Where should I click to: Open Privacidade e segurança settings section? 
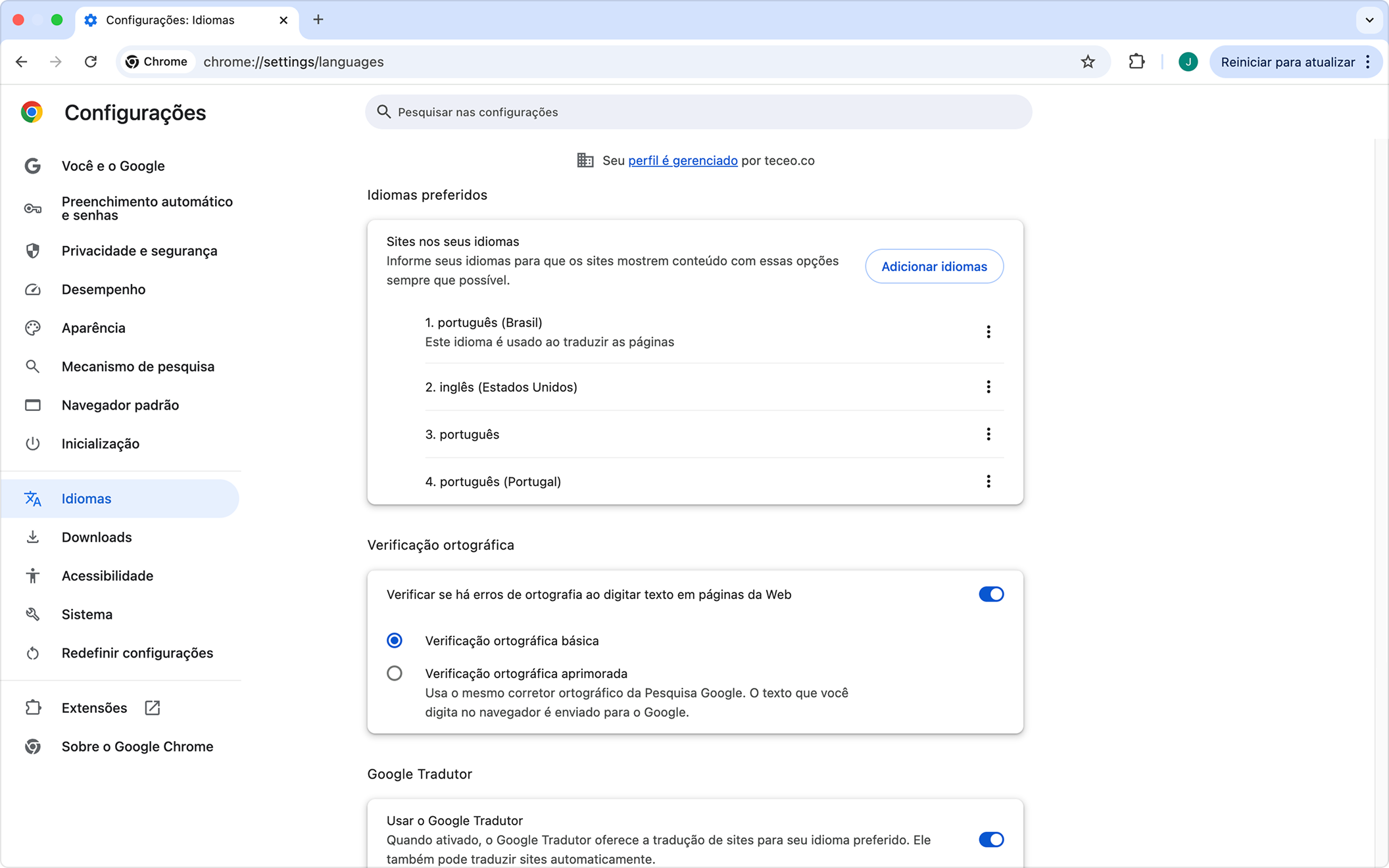pyautogui.click(x=139, y=251)
